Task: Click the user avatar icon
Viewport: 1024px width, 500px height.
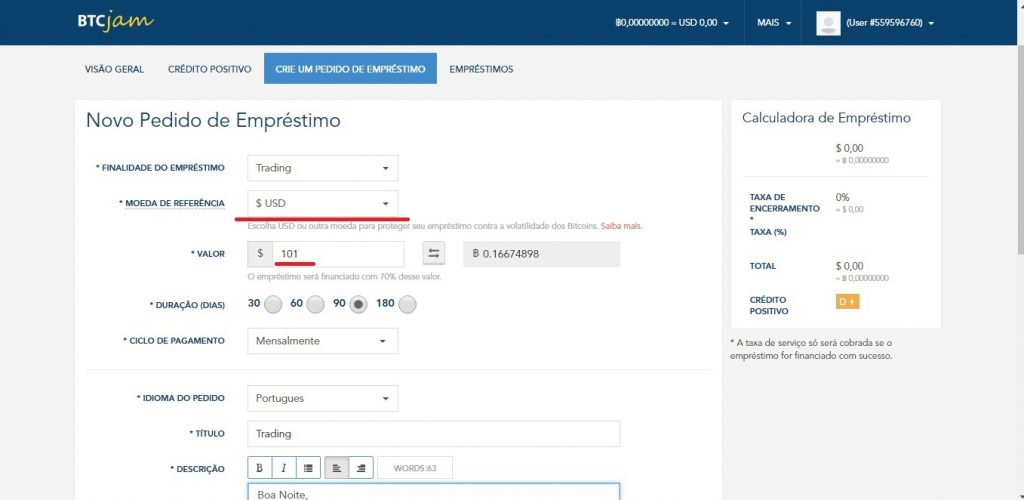Action: [x=828, y=23]
